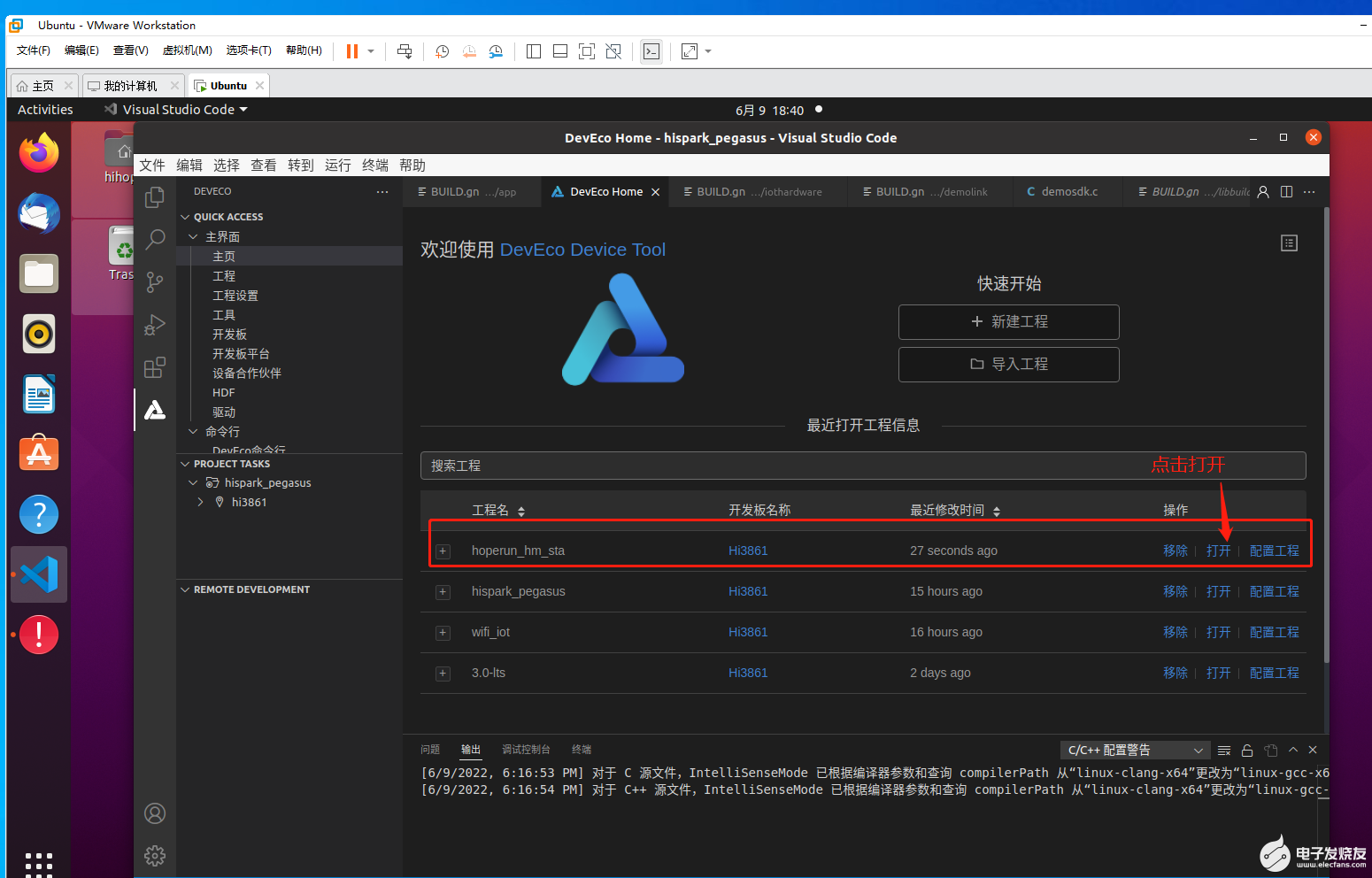The height and width of the screenshot is (878, 1372).
Task: Click 配置工程 for hispark_pegasus
Action: coord(1275,591)
